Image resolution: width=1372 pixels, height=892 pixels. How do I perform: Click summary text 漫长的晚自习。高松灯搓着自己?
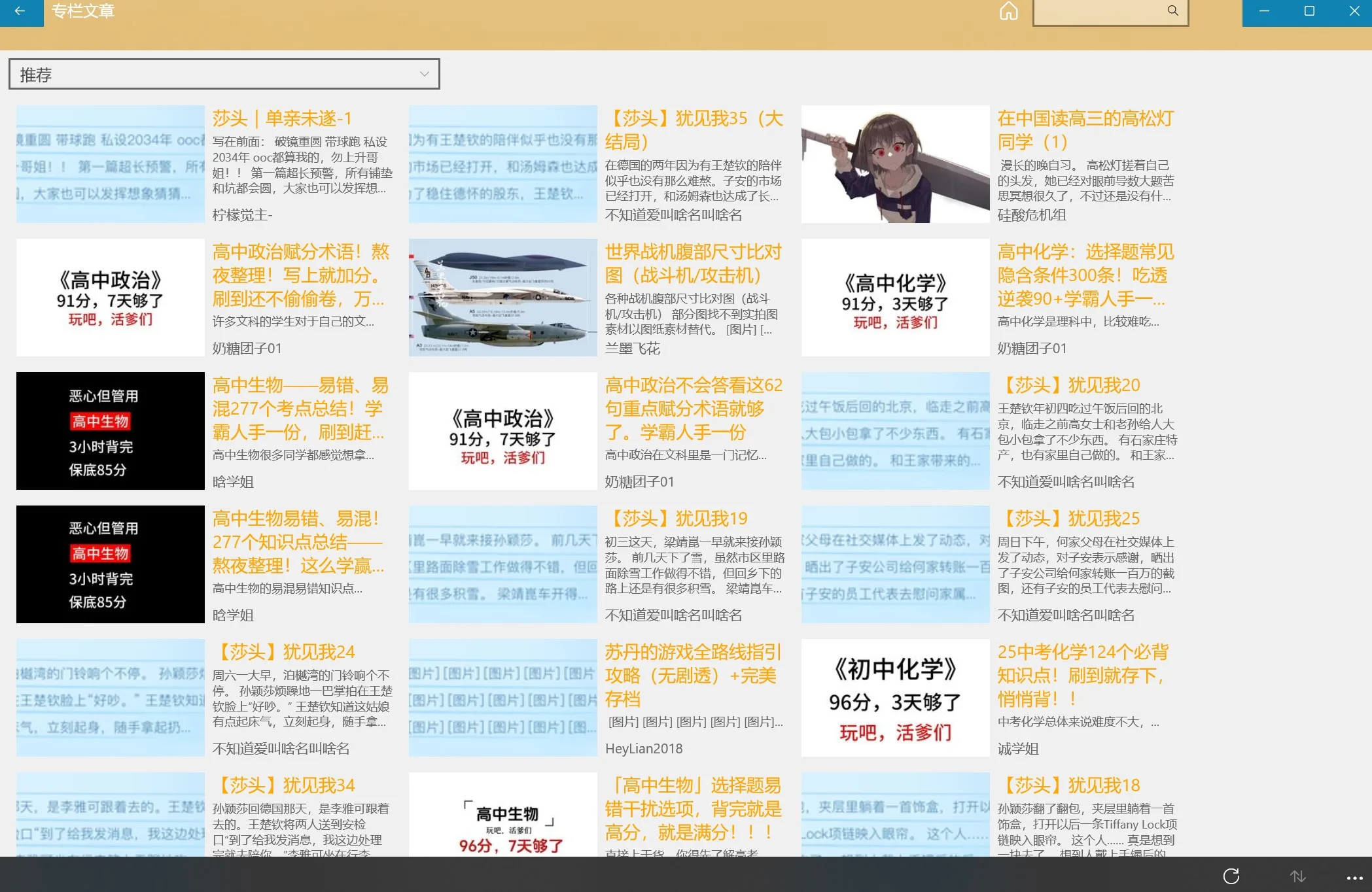1086,180
